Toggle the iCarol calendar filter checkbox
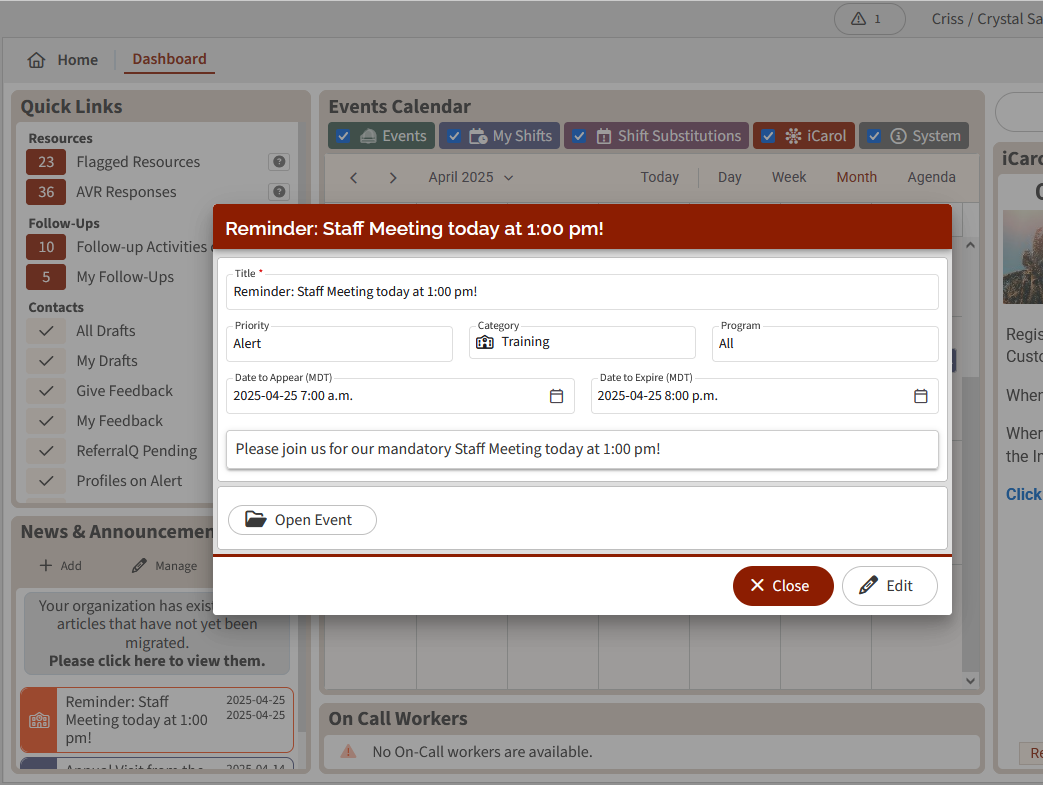This screenshot has height=785, width=1043. pos(768,136)
